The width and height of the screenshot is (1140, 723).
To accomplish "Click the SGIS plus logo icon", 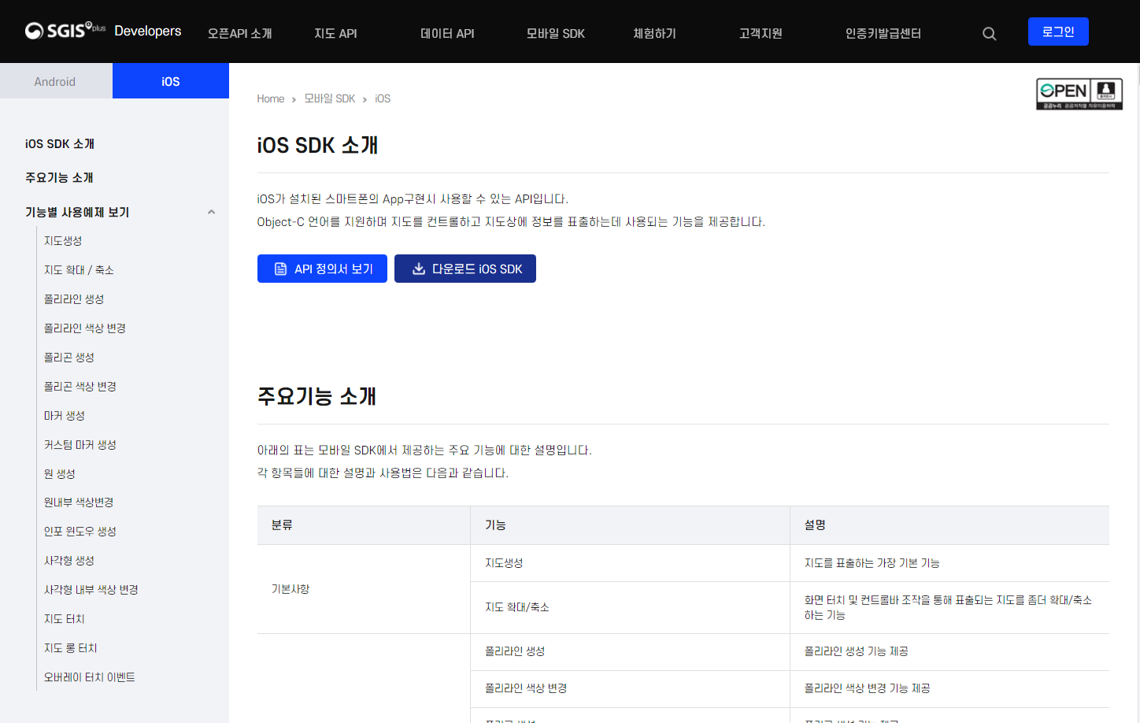I will [x=36, y=30].
